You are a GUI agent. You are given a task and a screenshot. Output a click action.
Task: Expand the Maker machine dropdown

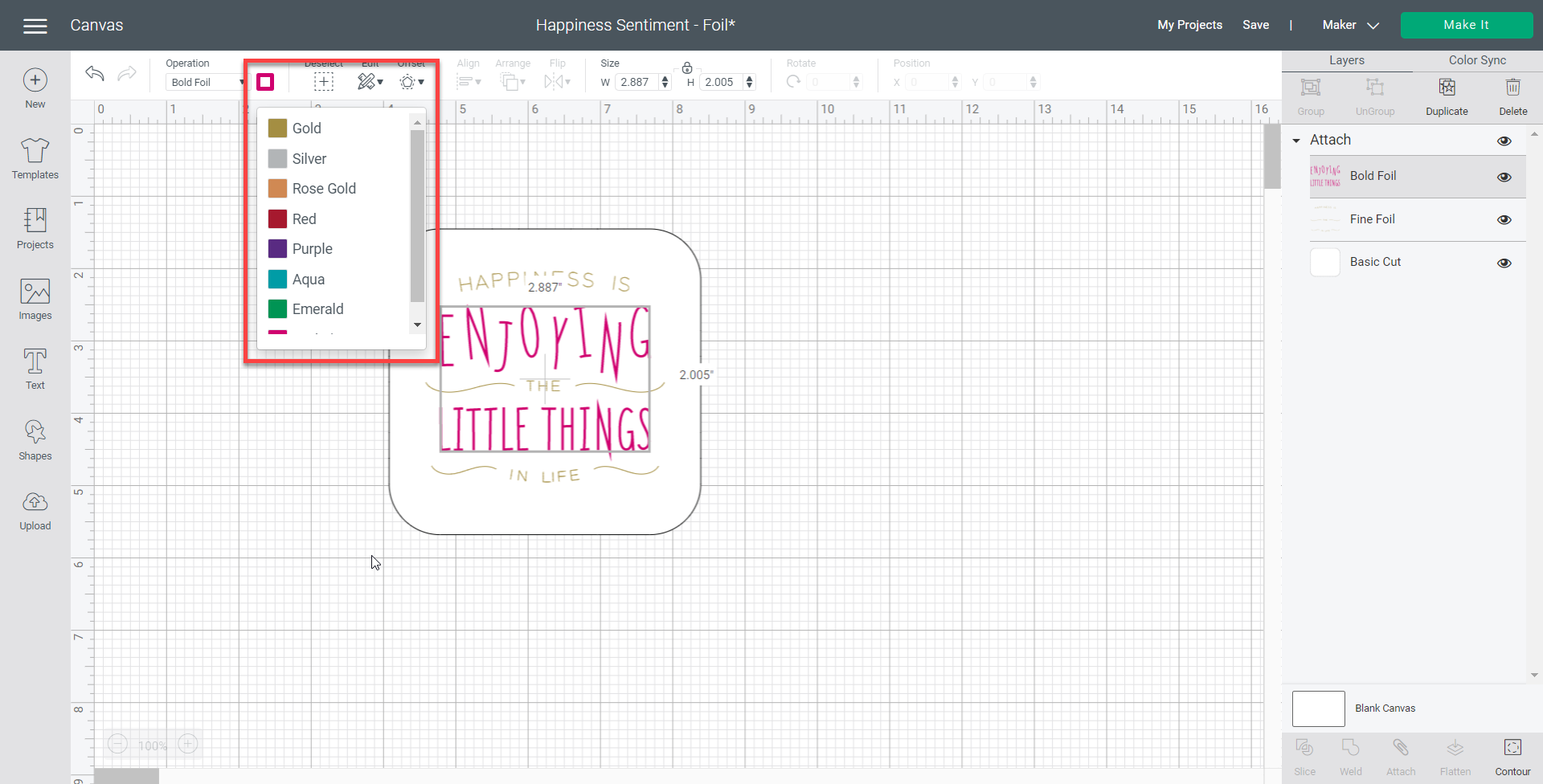1350,25
